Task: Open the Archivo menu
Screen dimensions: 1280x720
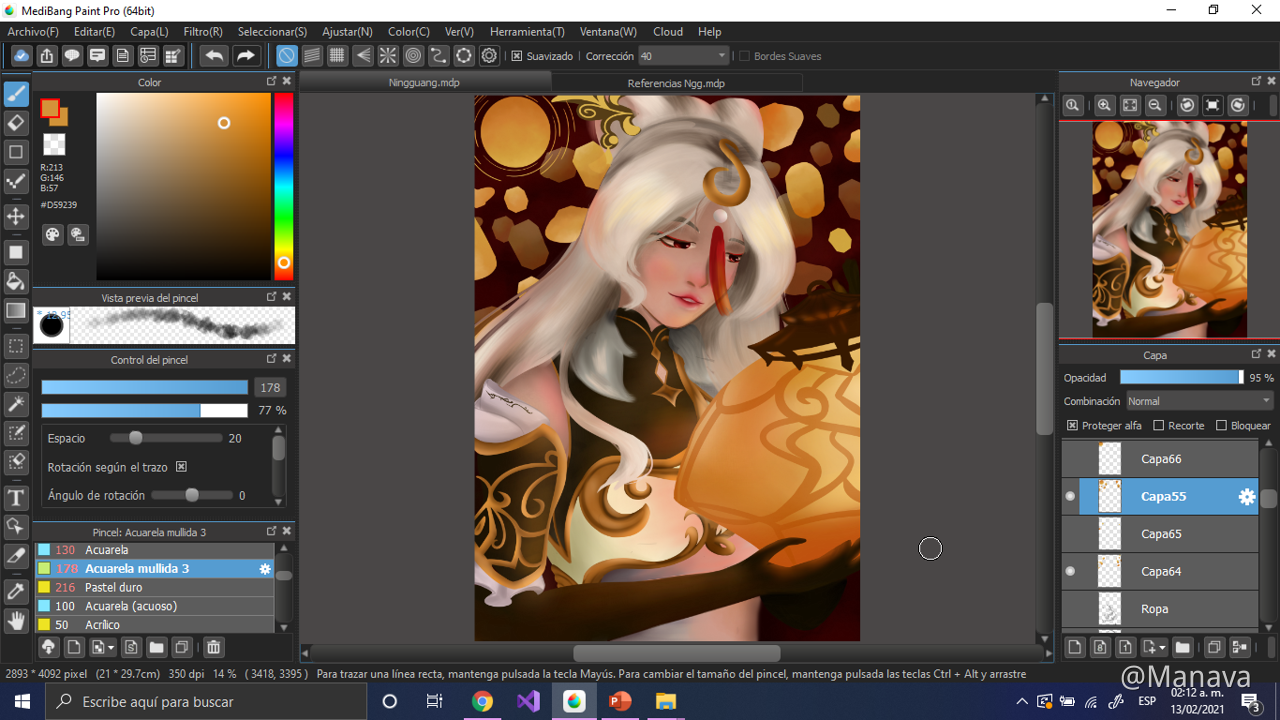Action: click(x=33, y=32)
